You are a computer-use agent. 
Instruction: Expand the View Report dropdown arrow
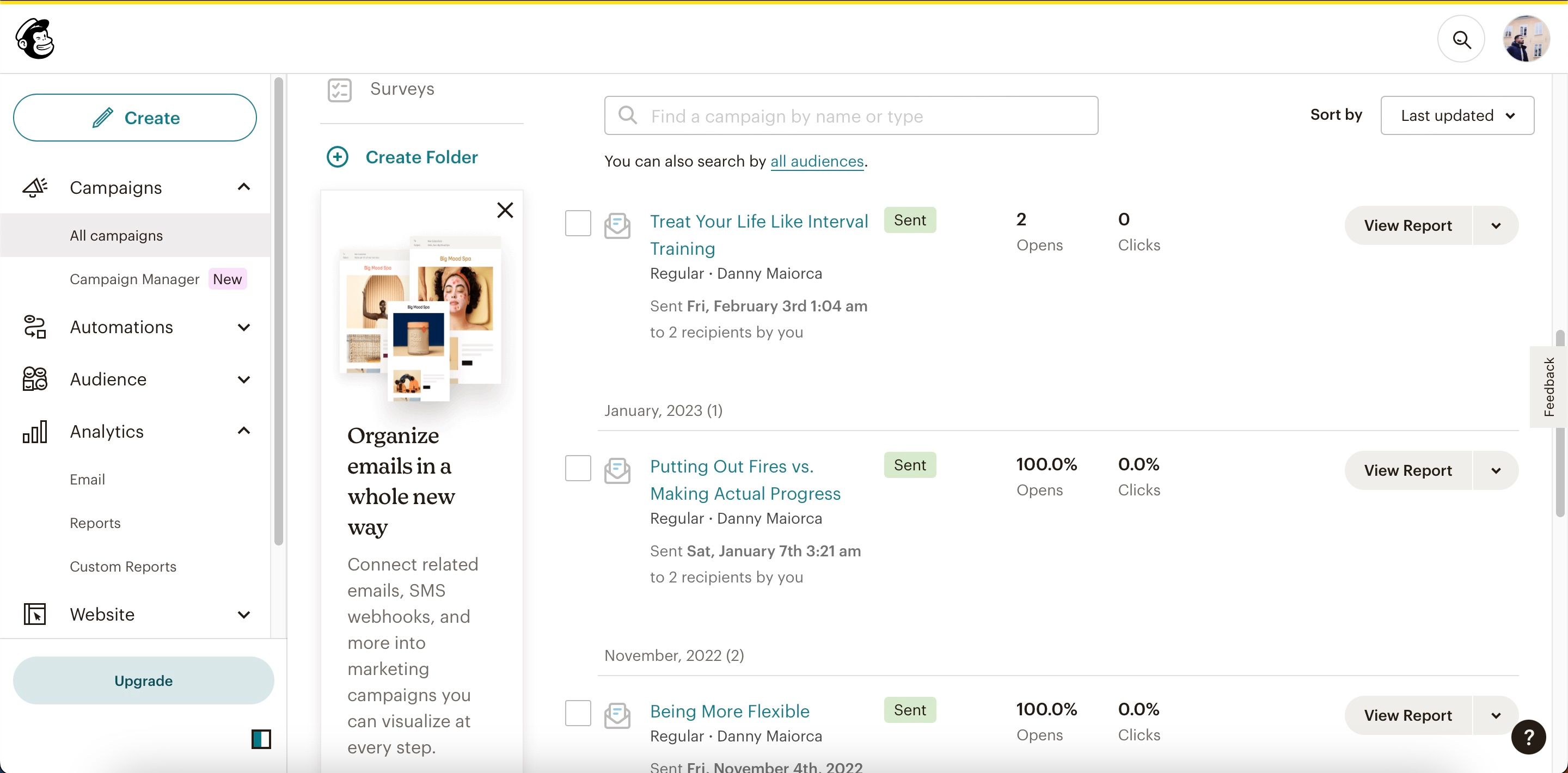(1496, 225)
